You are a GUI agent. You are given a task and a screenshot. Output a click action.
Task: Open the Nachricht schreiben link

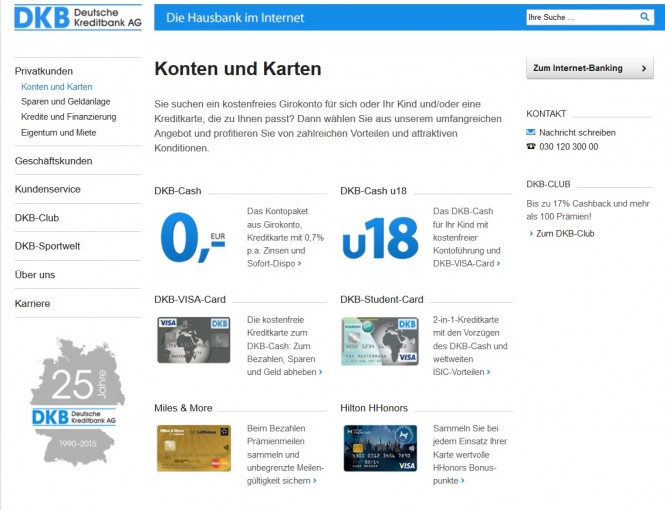[x=577, y=133]
